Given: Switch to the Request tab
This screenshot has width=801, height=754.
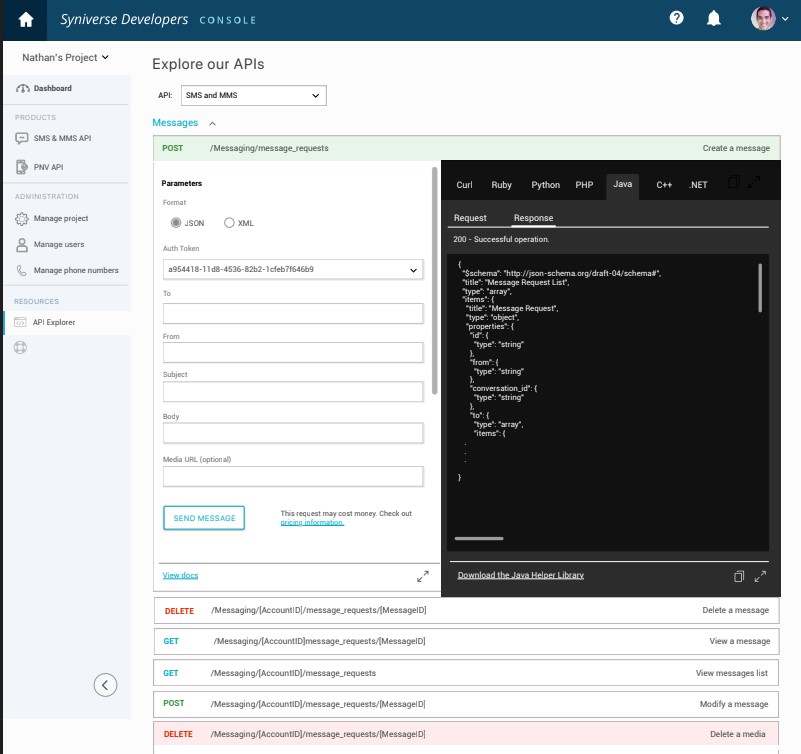Looking at the screenshot, I should tap(470, 218).
